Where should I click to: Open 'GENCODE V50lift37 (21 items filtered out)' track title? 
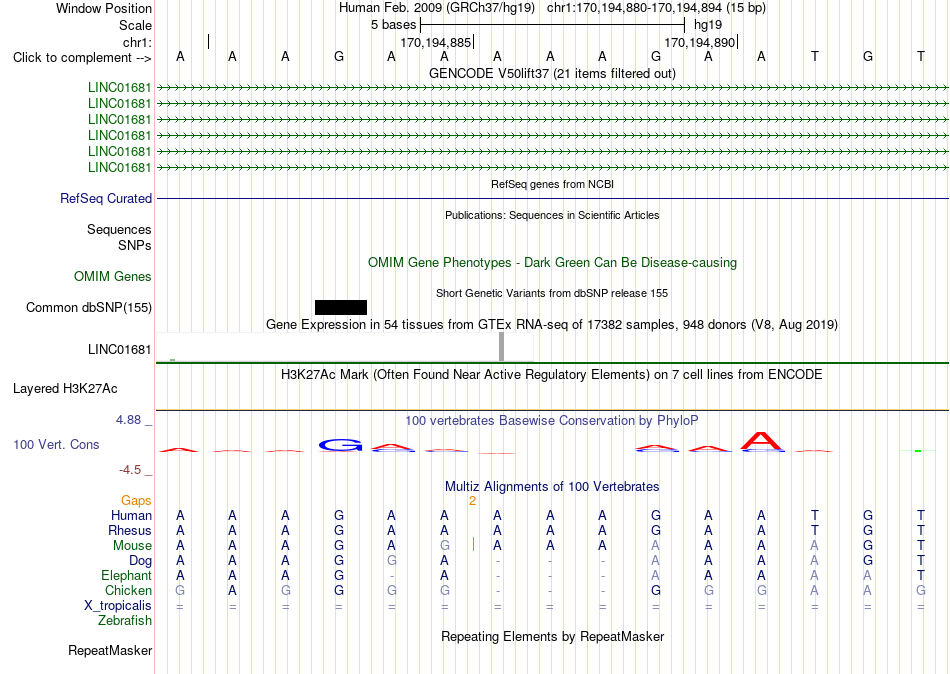pos(553,73)
